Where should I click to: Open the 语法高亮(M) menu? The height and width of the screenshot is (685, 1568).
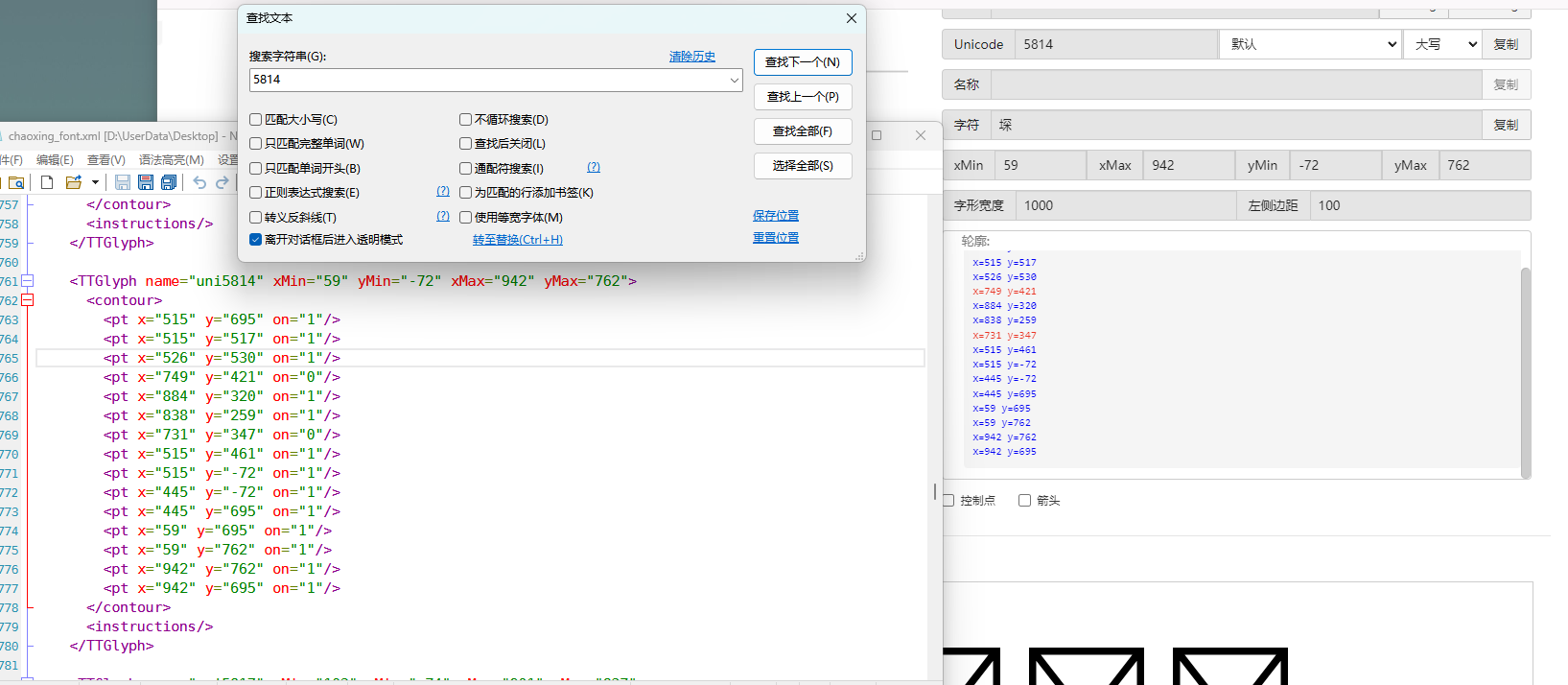coord(172,160)
